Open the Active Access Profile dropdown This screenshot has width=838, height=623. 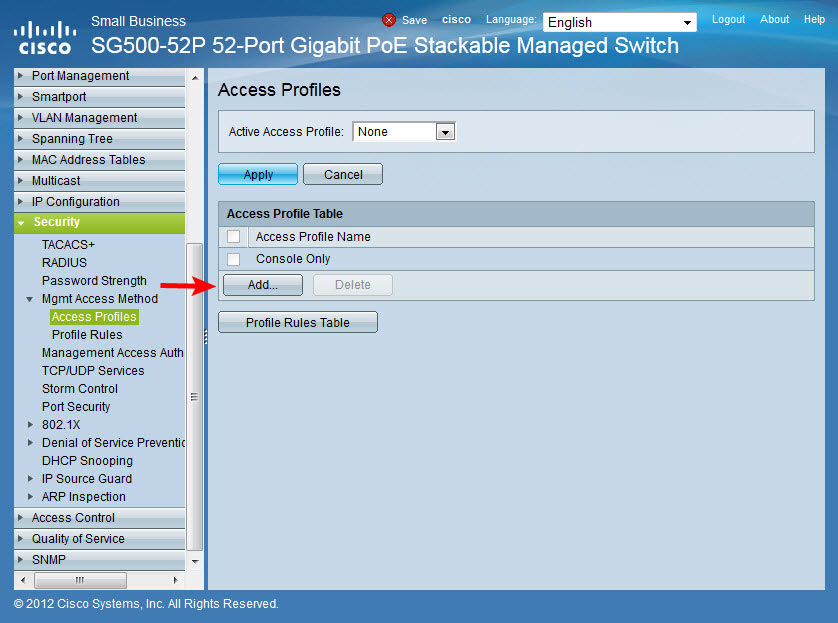(x=404, y=131)
